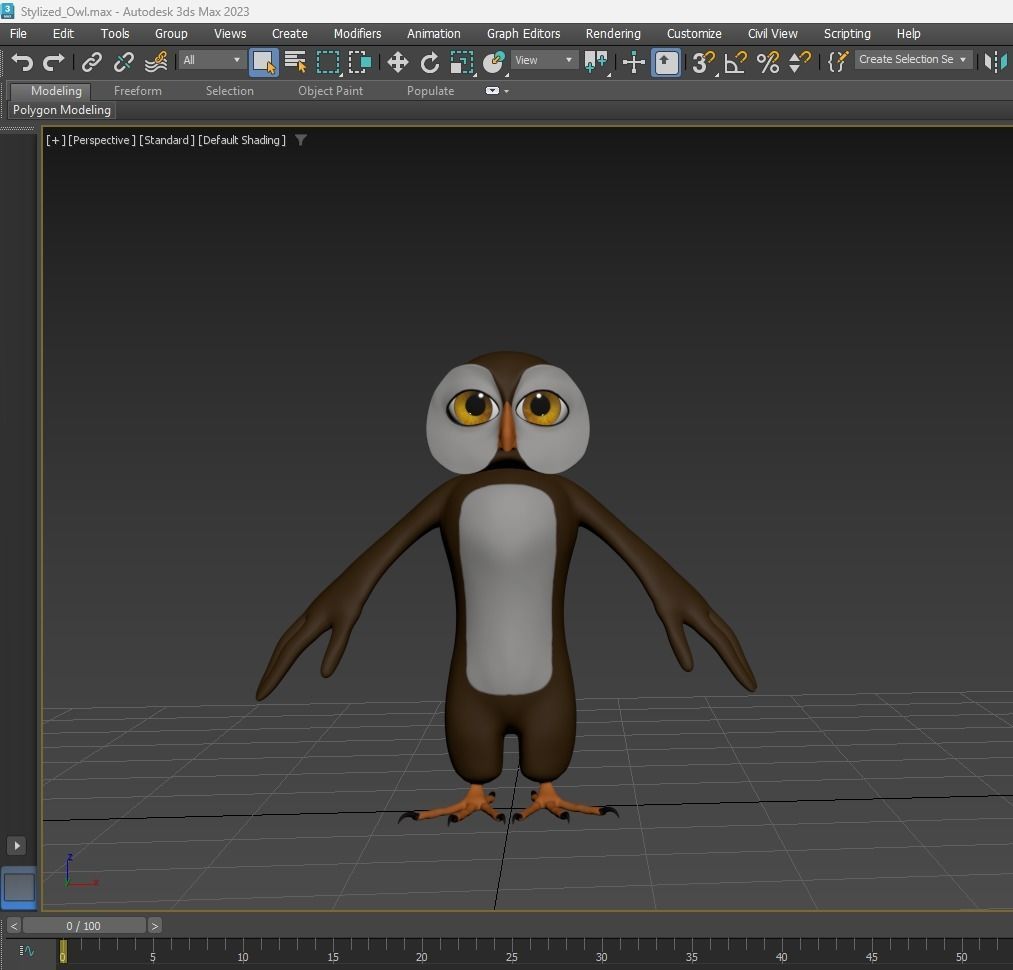Viewport: 1013px width, 970px height.
Task: Click the viewport [+] general menu label
Action: pos(55,140)
